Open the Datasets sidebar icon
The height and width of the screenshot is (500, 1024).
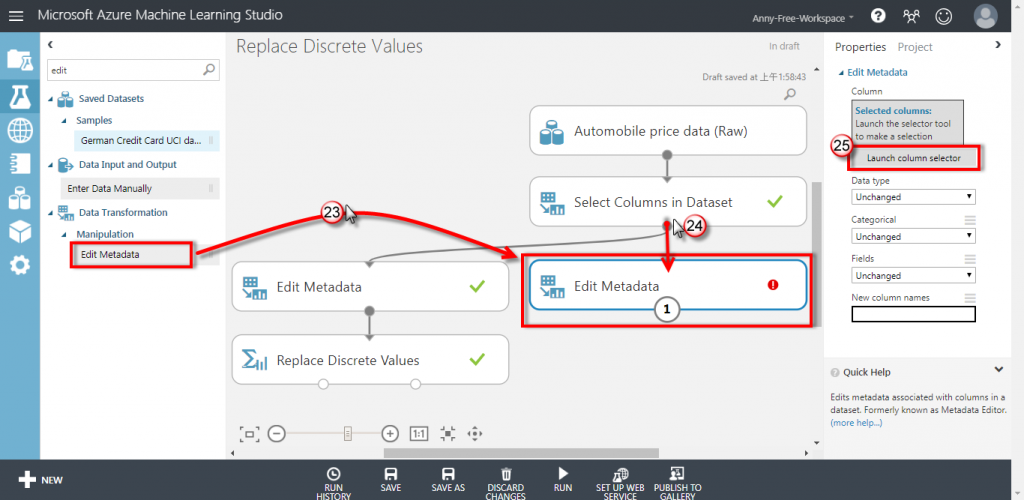20,198
